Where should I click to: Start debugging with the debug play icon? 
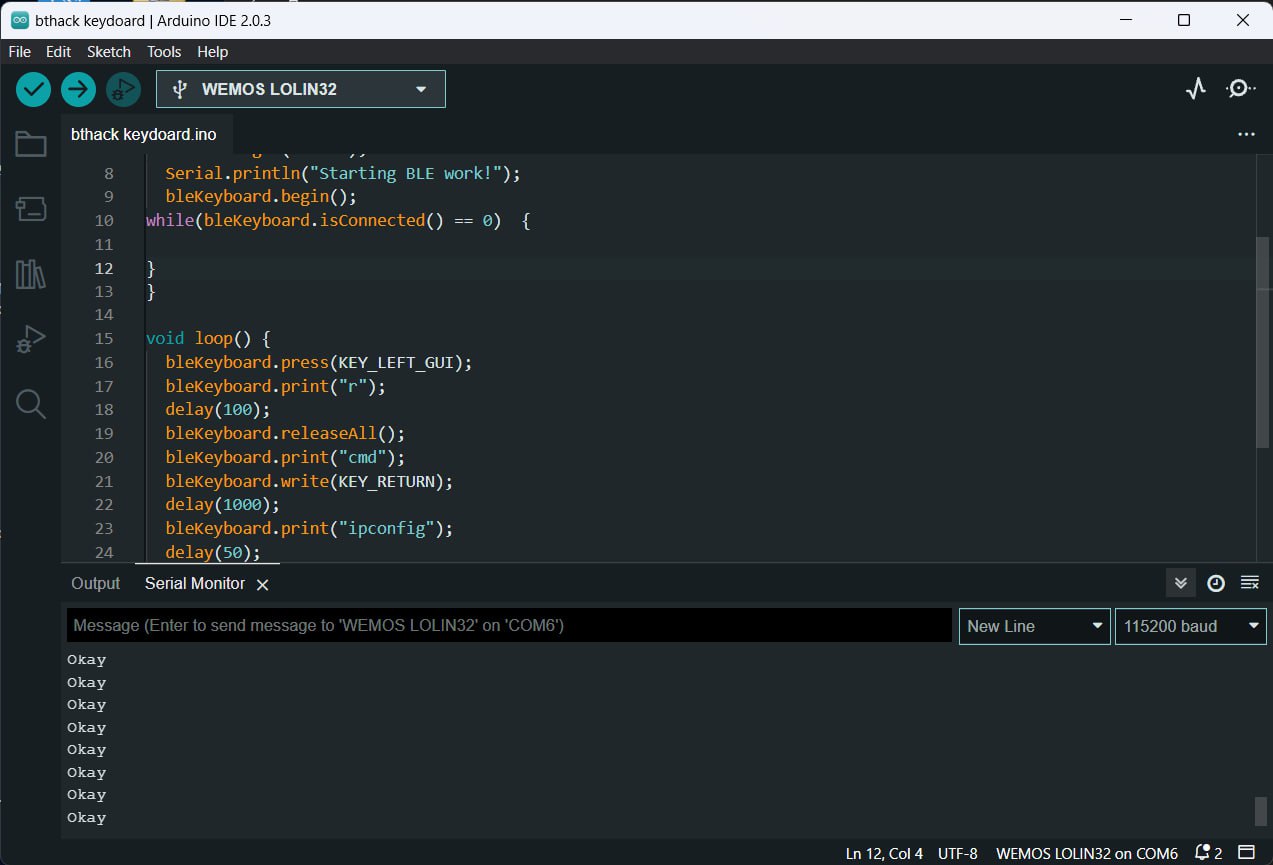click(x=123, y=89)
